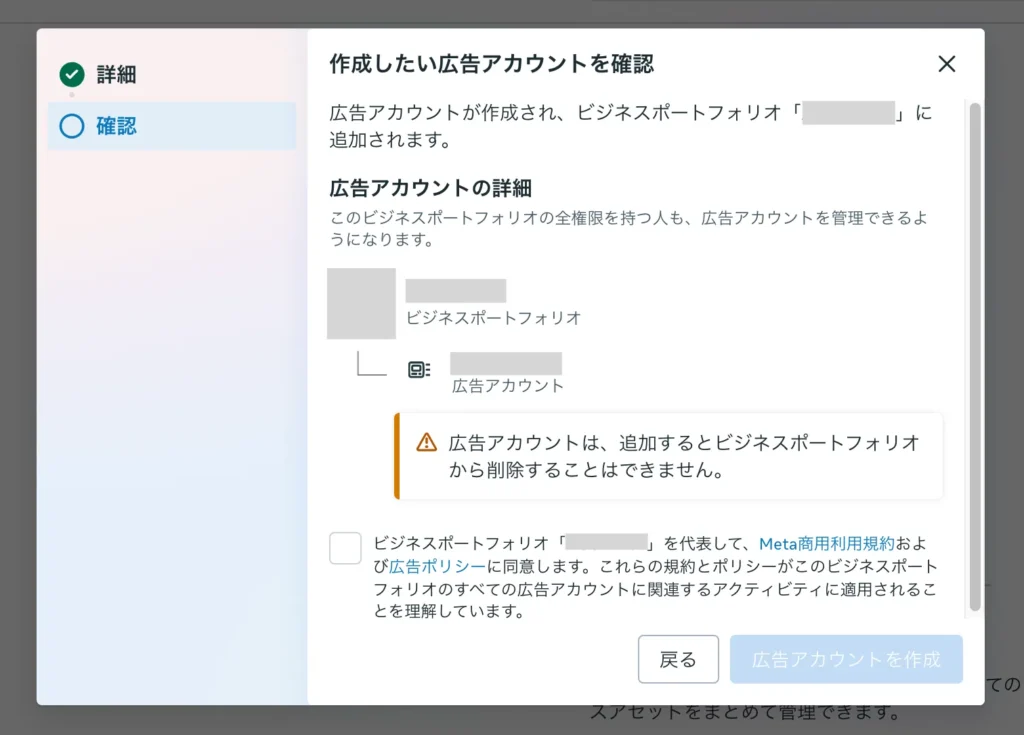Click the 広告アカウントを作成 button
Image resolution: width=1024 pixels, height=735 pixels.
(846, 660)
